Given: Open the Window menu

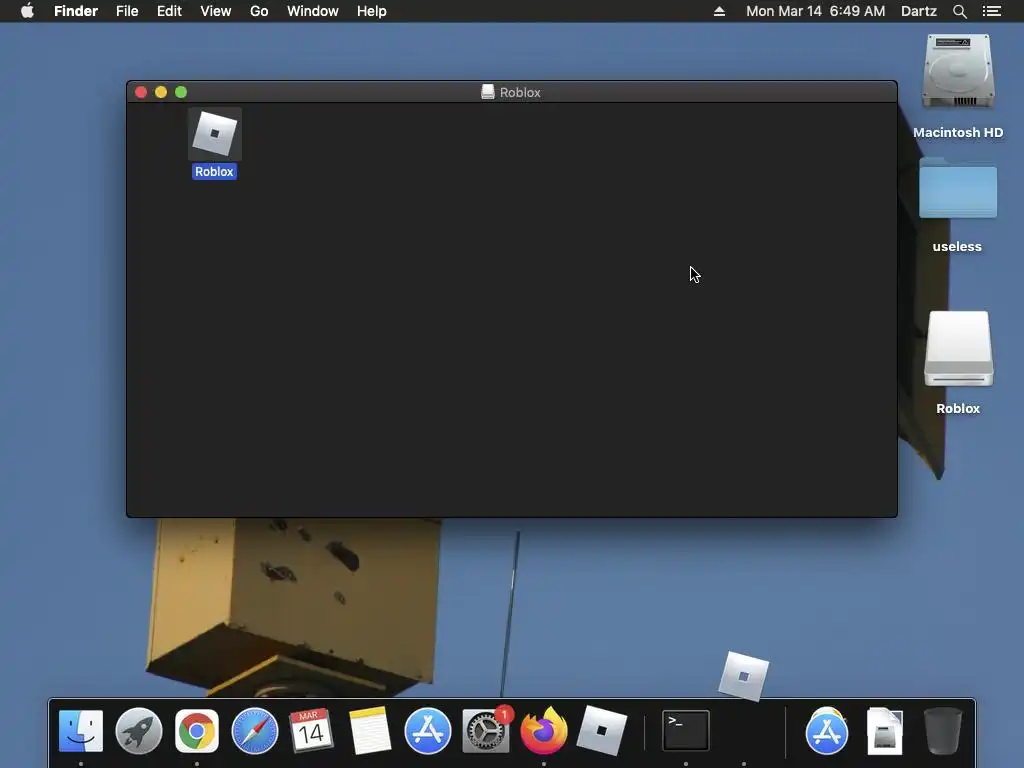Looking at the screenshot, I should coord(313,11).
